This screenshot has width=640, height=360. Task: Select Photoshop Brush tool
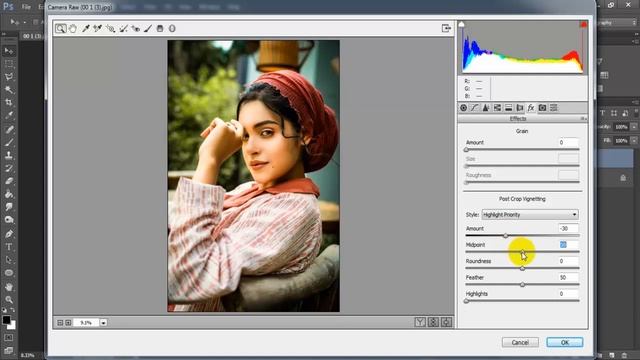[9, 142]
